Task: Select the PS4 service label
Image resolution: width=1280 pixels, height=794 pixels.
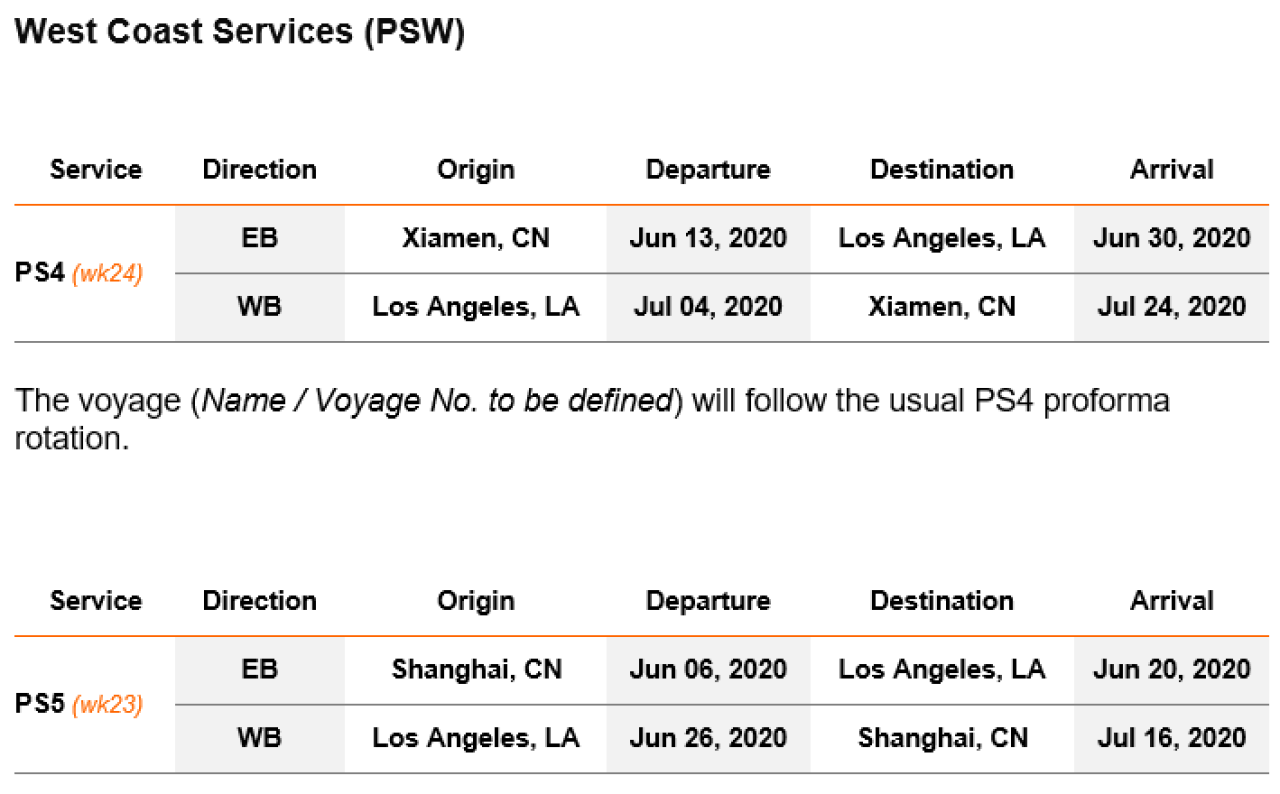Action: pos(40,273)
